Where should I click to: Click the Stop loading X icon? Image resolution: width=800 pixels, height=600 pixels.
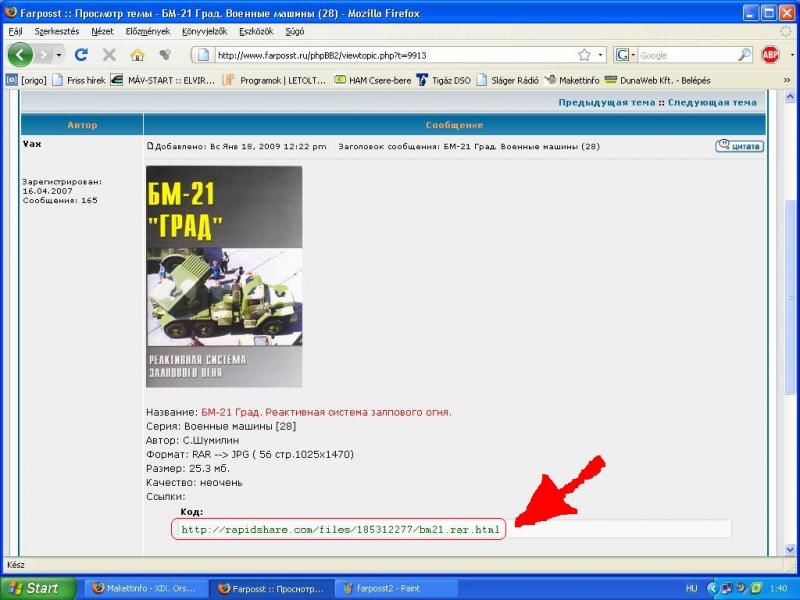click(x=109, y=55)
